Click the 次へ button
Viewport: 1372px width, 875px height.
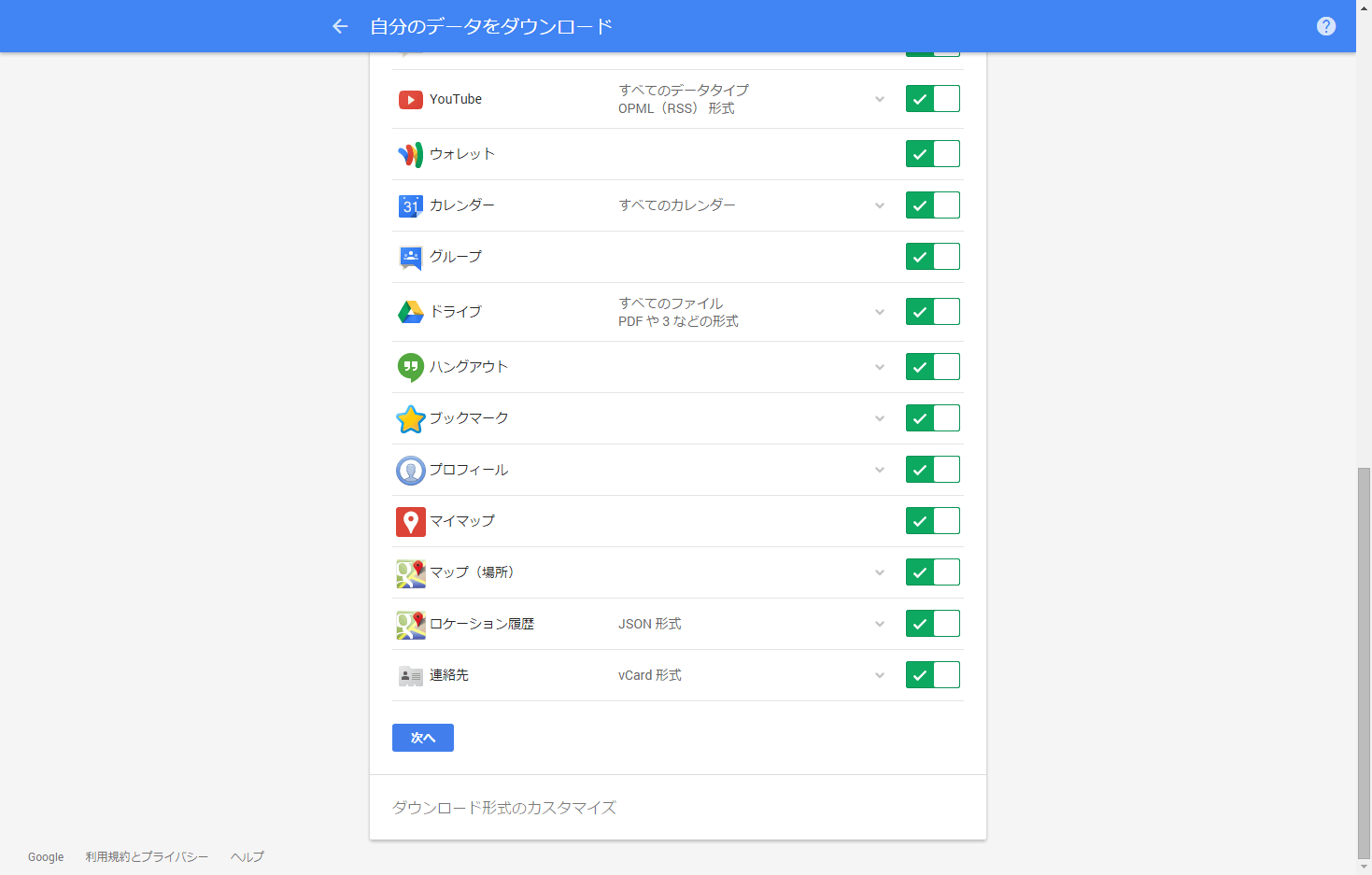pos(423,738)
